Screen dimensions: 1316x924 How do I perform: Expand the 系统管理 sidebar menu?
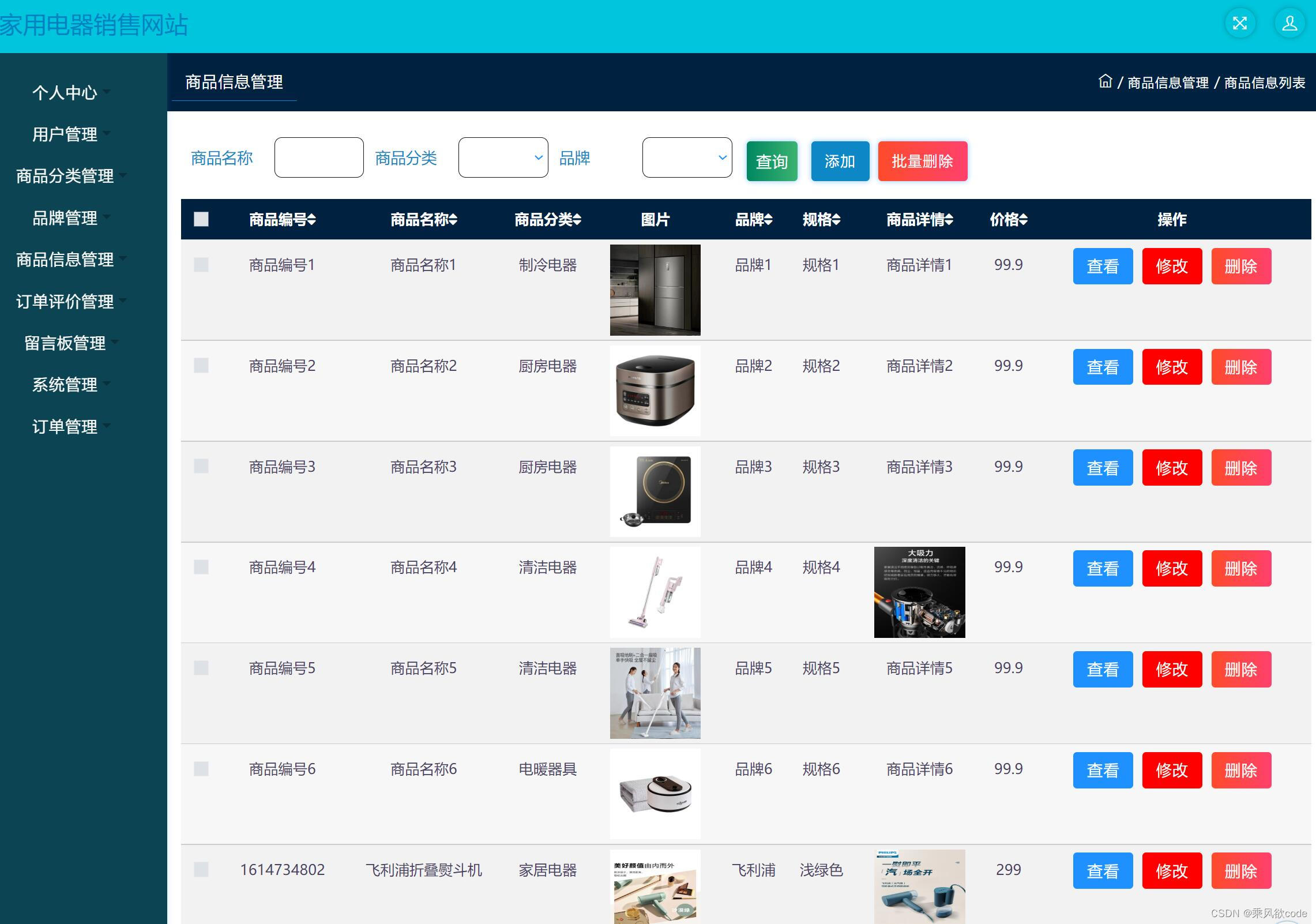(65, 385)
